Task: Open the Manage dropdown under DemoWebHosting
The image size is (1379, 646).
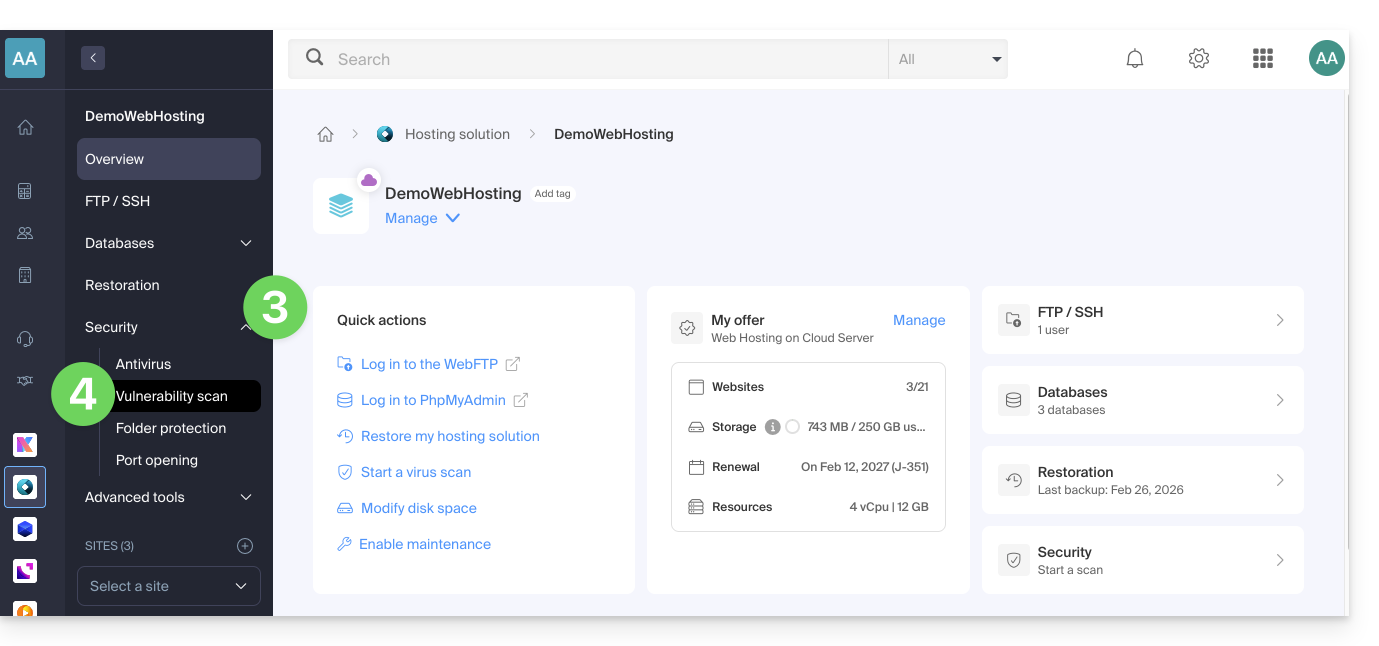Action: click(422, 218)
